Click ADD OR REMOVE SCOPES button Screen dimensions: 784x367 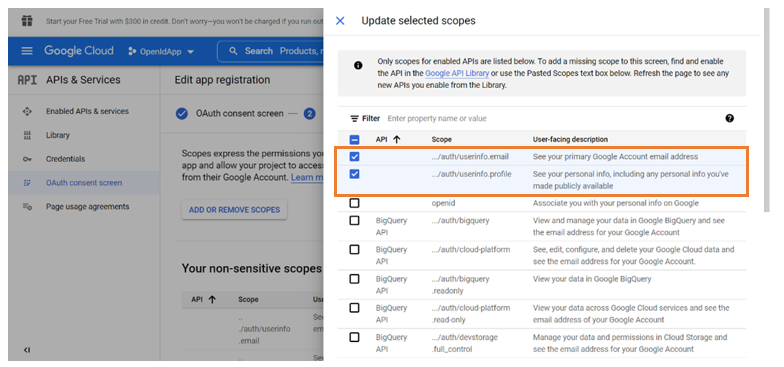[x=234, y=210]
